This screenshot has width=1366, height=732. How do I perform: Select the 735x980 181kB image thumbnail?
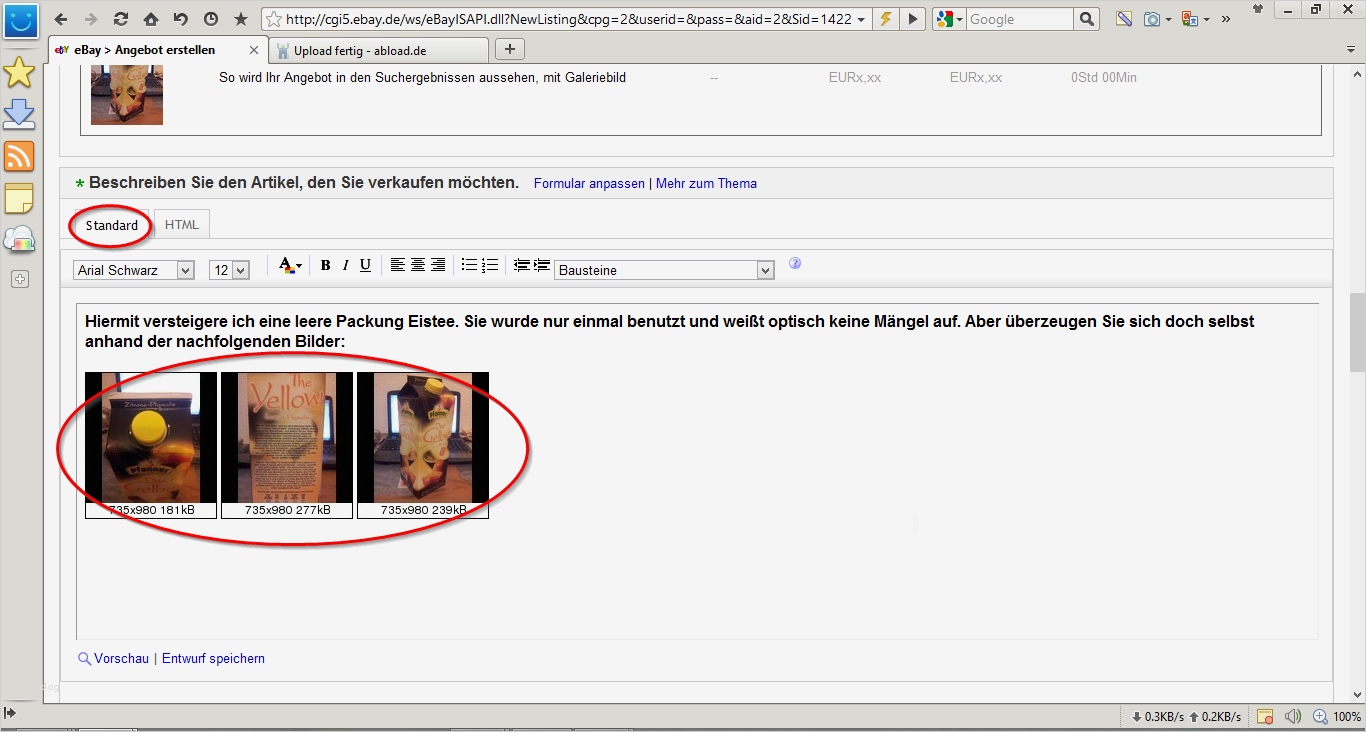pyautogui.click(x=151, y=446)
